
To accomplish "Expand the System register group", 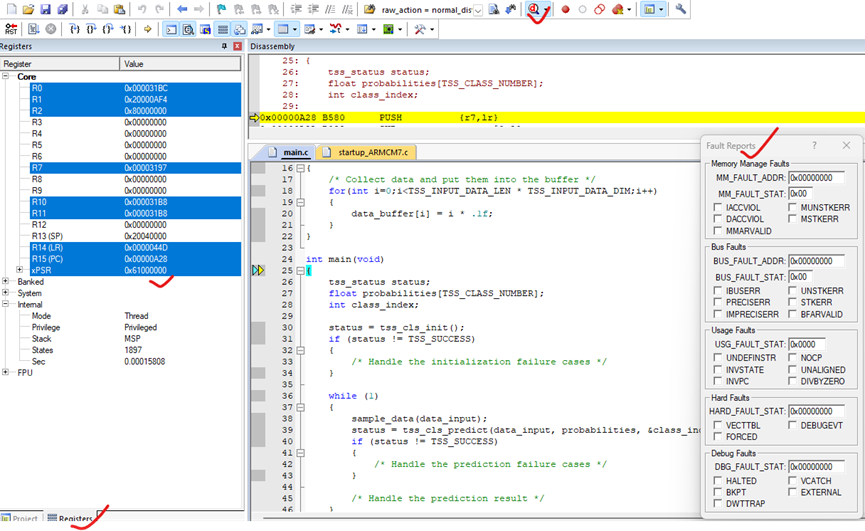I will 6,293.
